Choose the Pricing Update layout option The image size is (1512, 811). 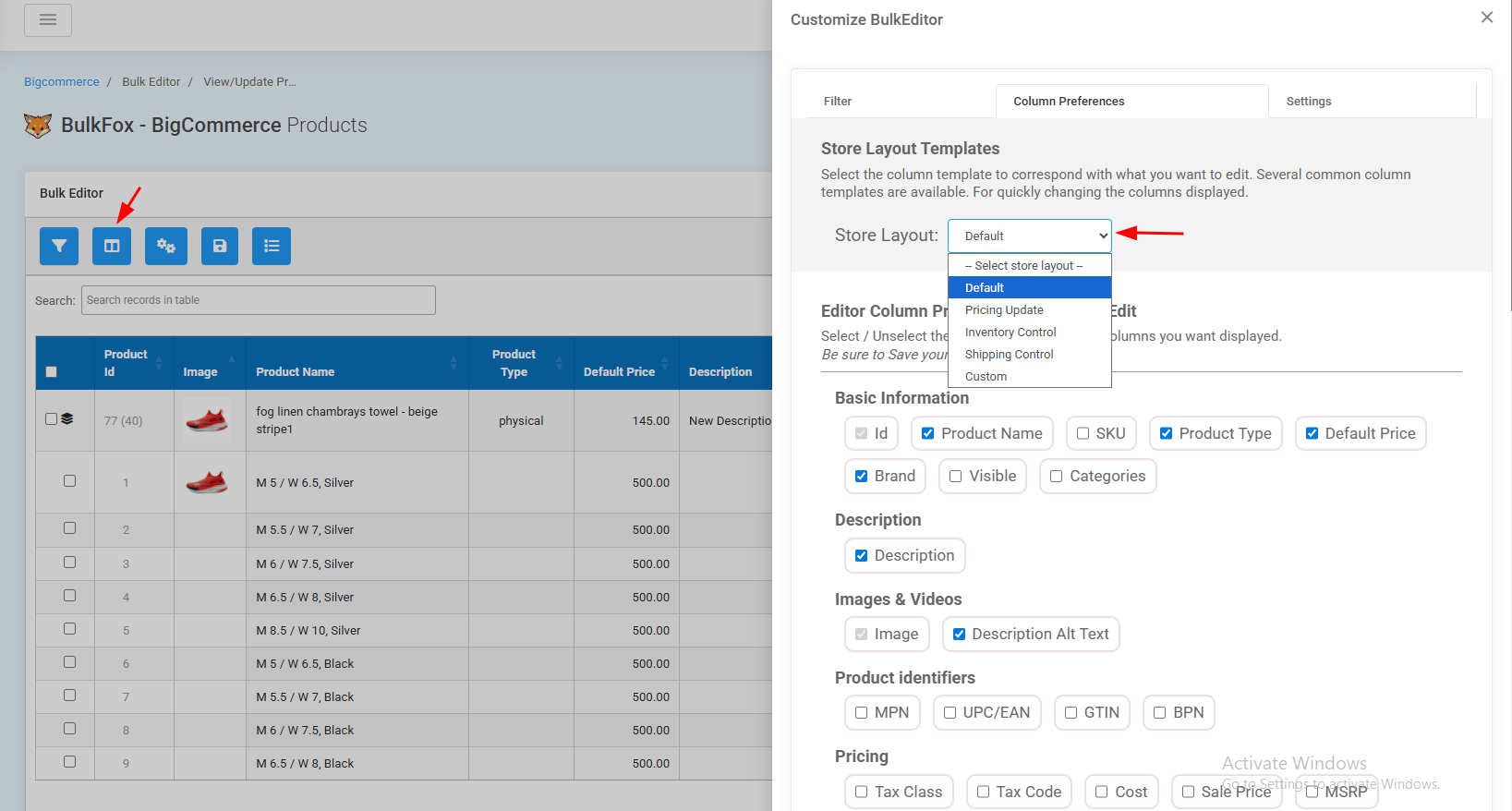[1030, 310]
